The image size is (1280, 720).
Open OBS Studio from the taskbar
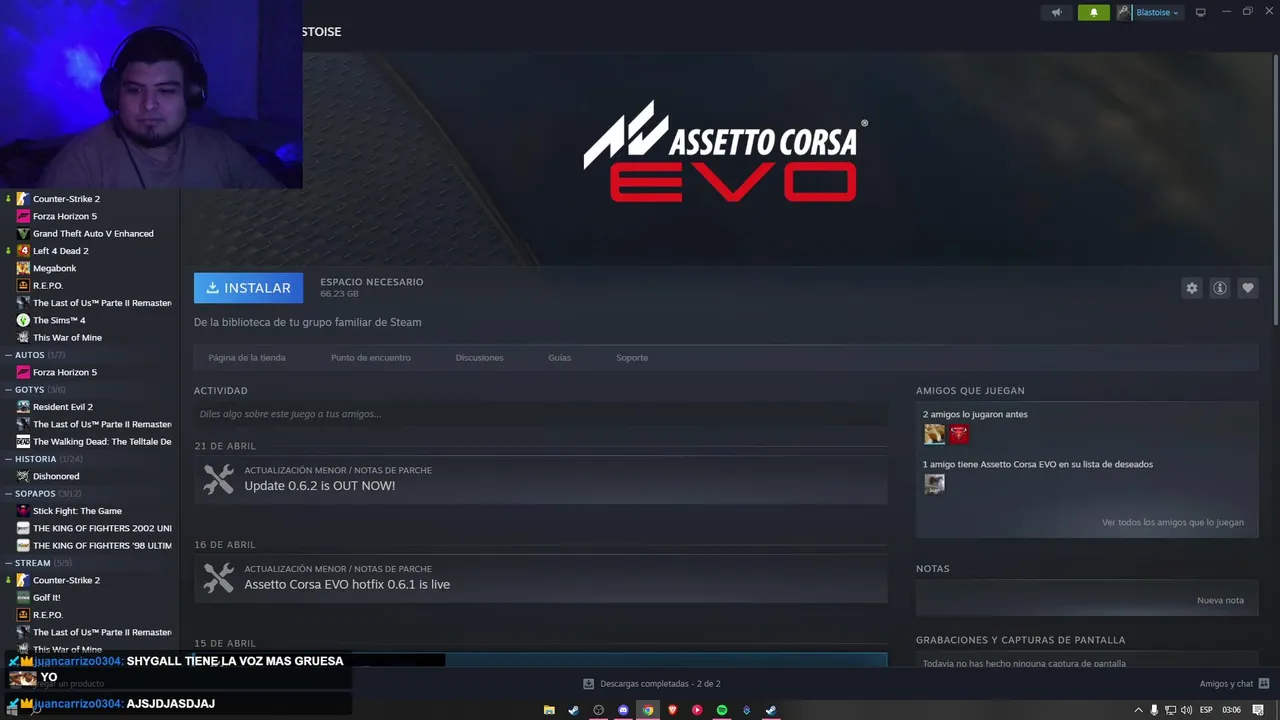[598, 710]
